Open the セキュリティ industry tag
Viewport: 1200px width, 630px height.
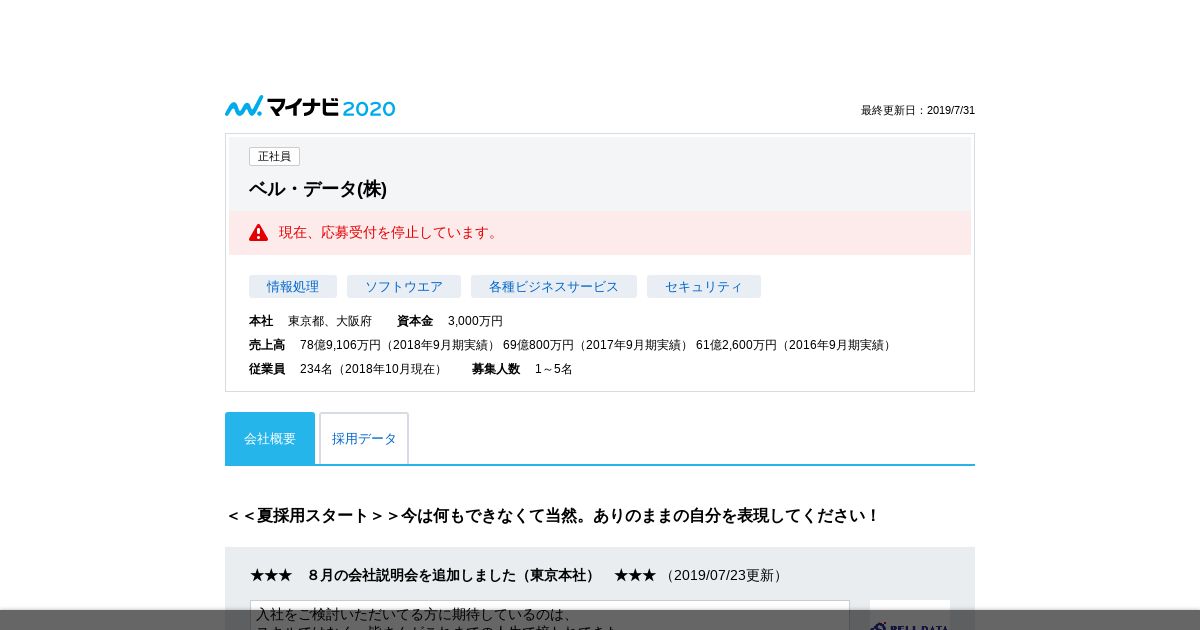coord(704,287)
